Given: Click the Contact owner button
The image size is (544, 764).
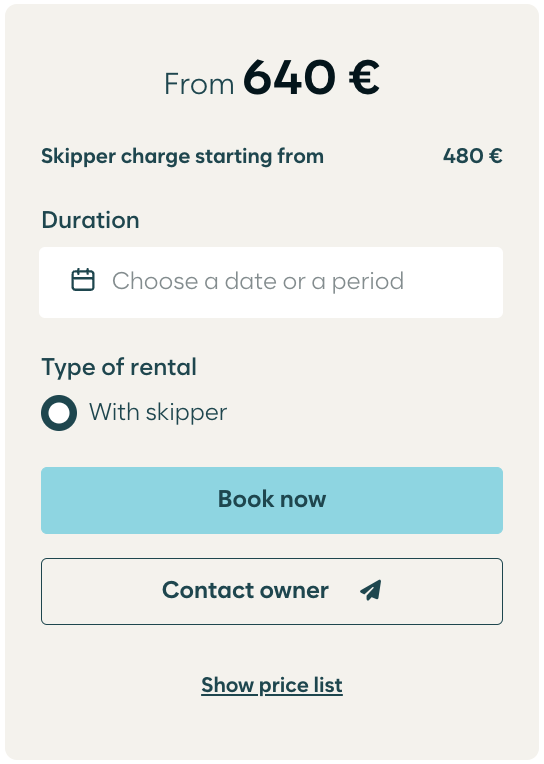Looking at the screenshot, I should coord(272,591).
